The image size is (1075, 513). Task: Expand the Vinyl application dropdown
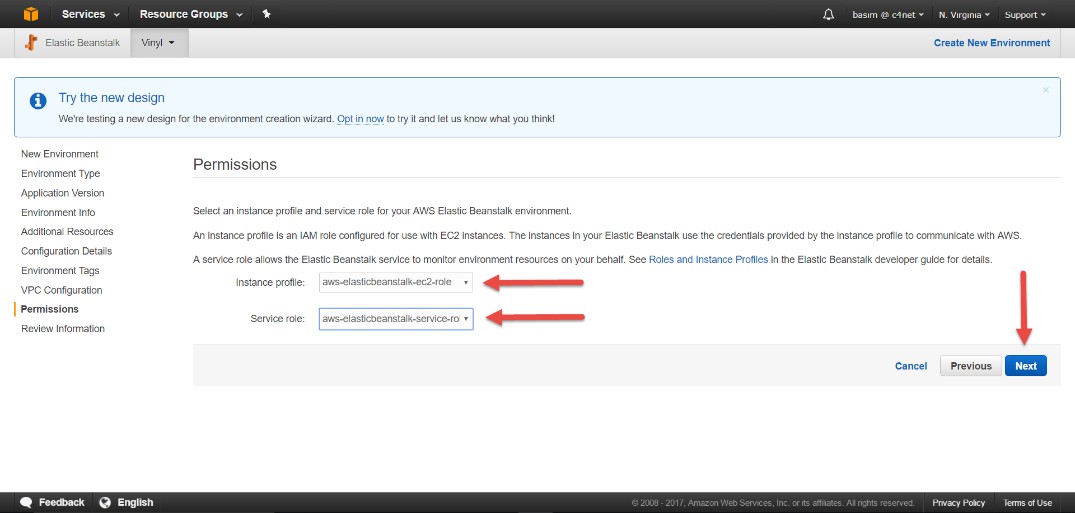(158, 43)
